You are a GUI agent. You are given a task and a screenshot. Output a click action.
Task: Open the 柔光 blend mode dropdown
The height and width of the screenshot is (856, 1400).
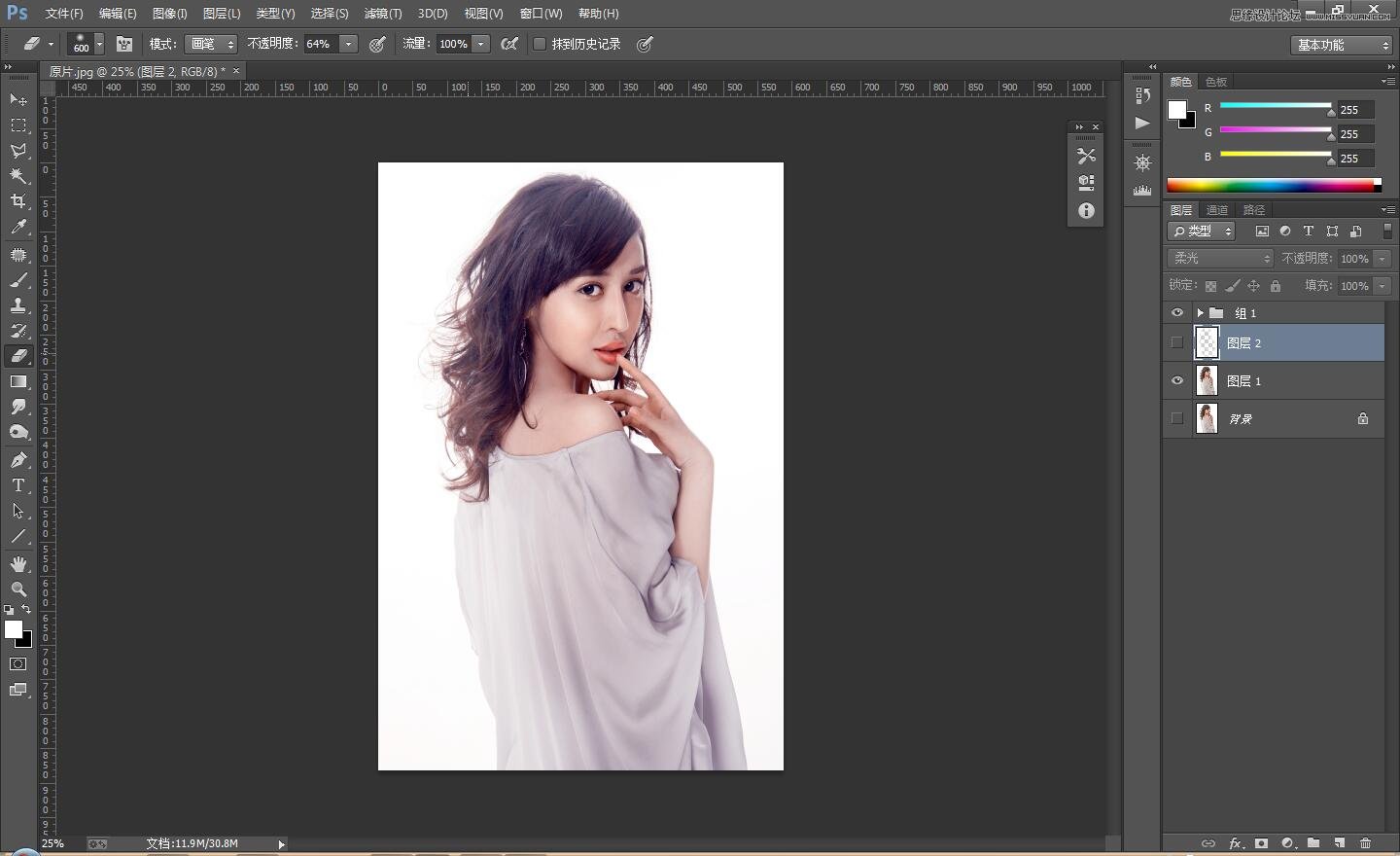1219,258
